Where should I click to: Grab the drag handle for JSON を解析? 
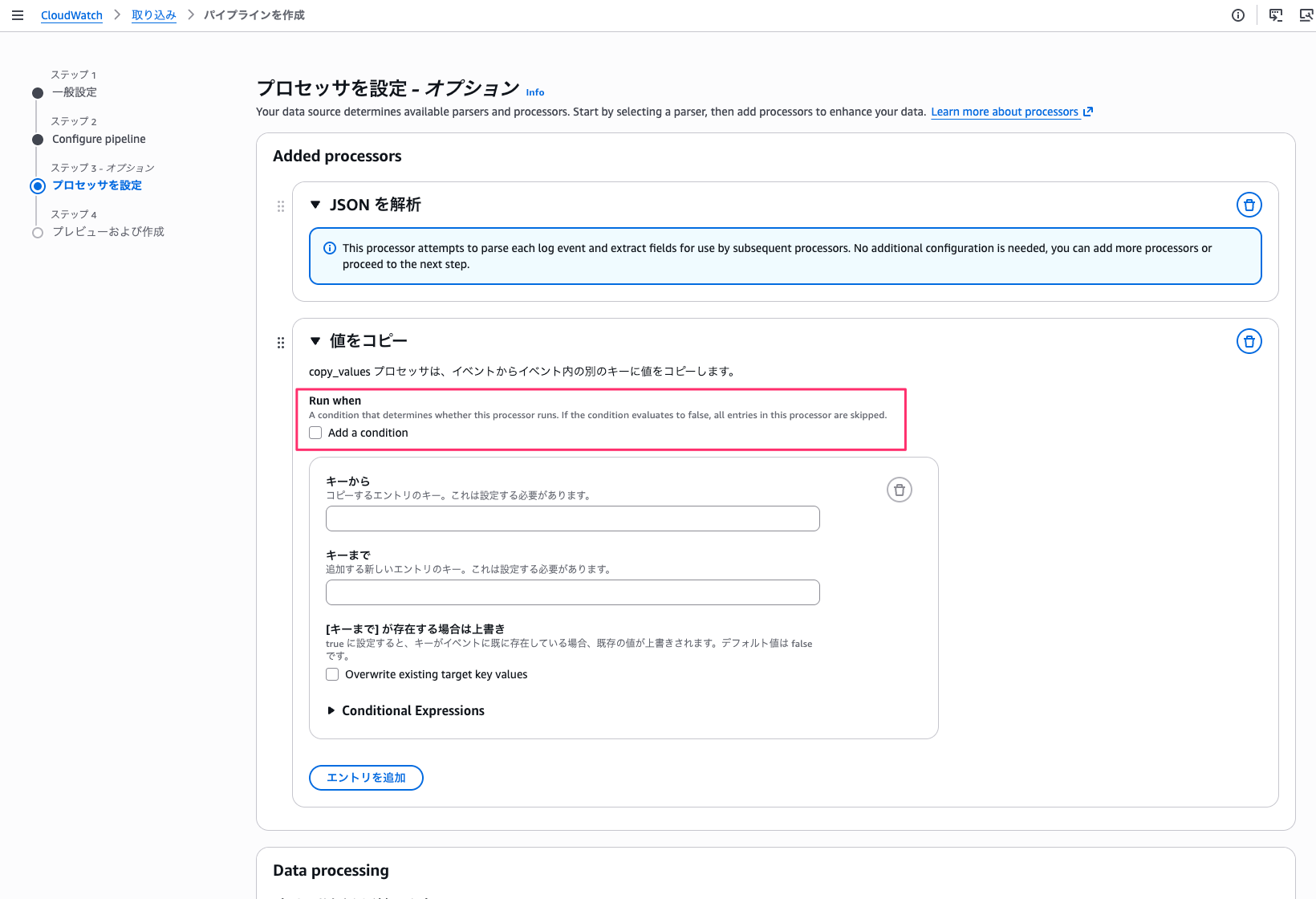(x=281, y=206)
